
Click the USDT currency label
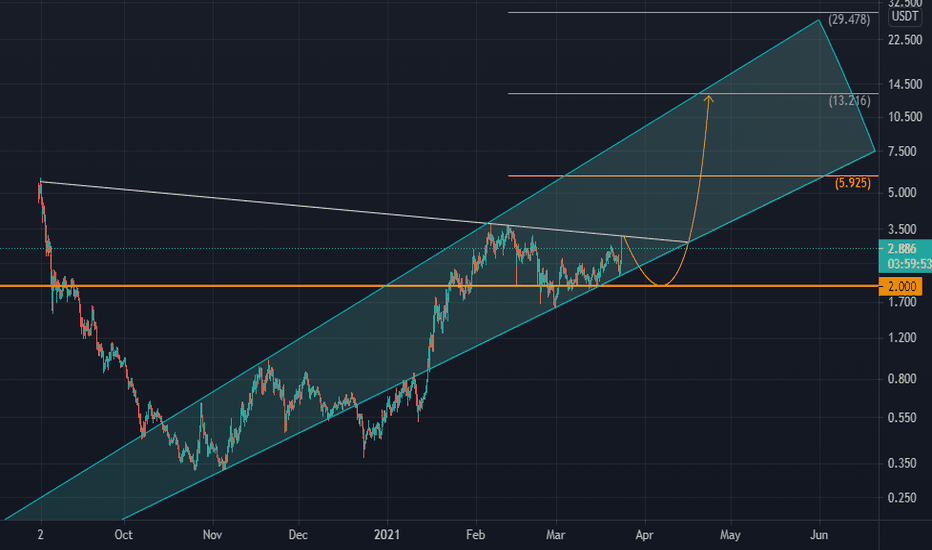(905, 17)
